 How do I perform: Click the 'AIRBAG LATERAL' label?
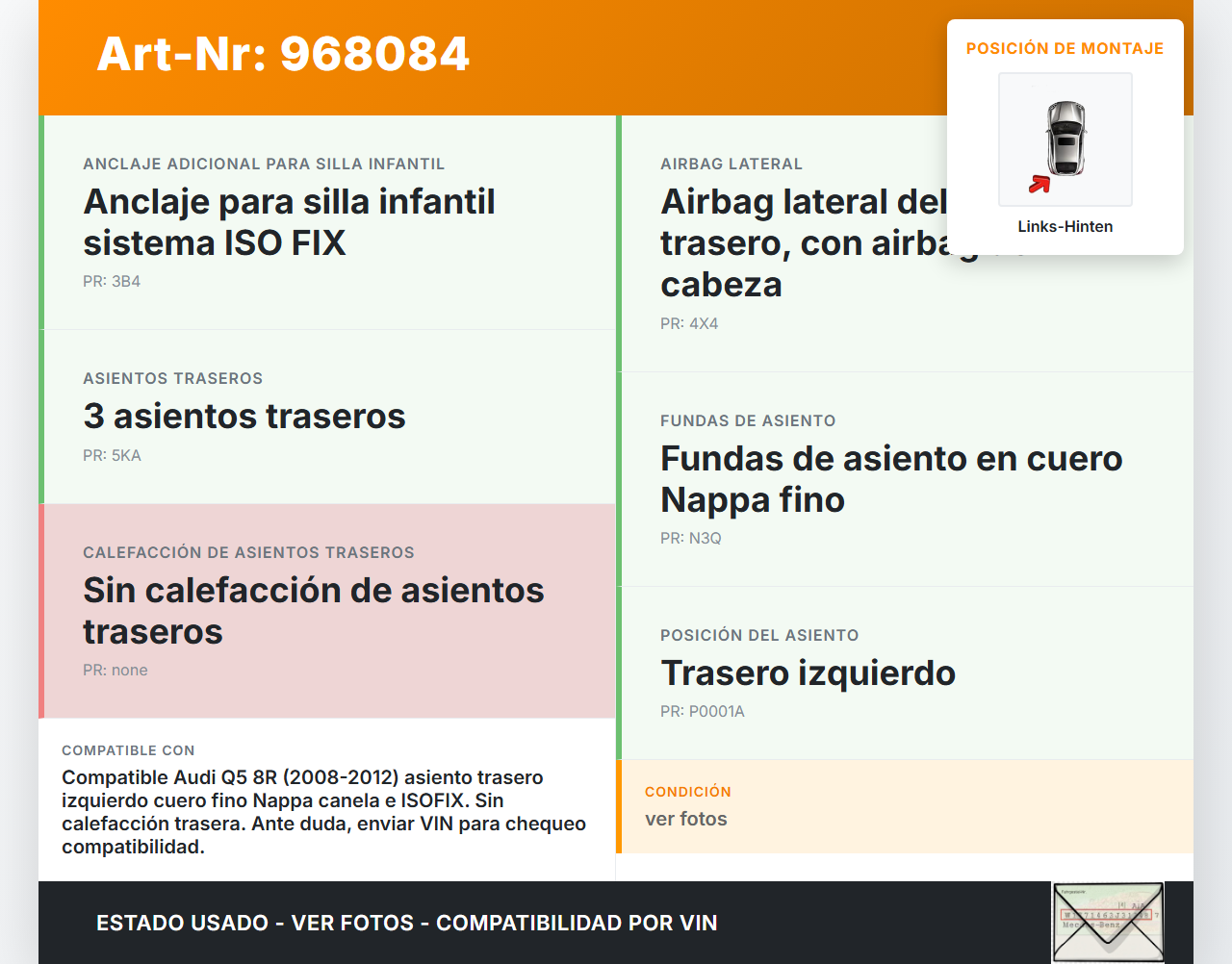point(731,164)
